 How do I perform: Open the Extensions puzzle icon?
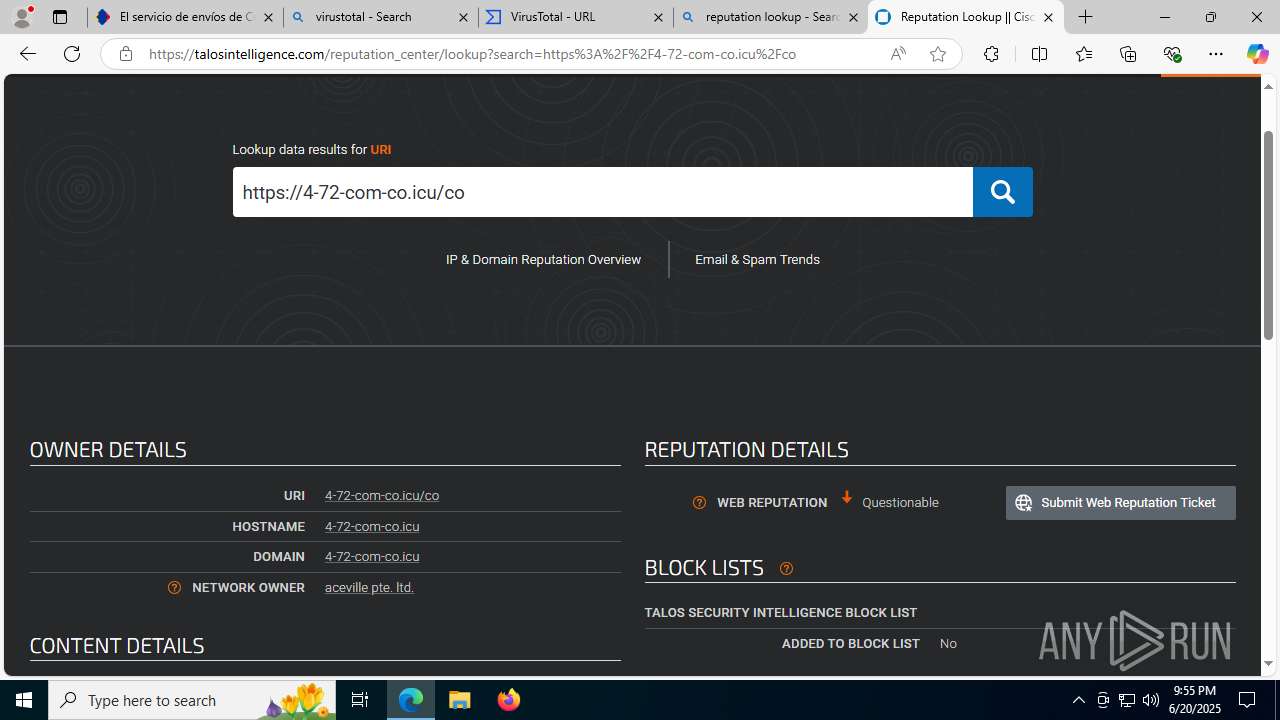point(990,54)
